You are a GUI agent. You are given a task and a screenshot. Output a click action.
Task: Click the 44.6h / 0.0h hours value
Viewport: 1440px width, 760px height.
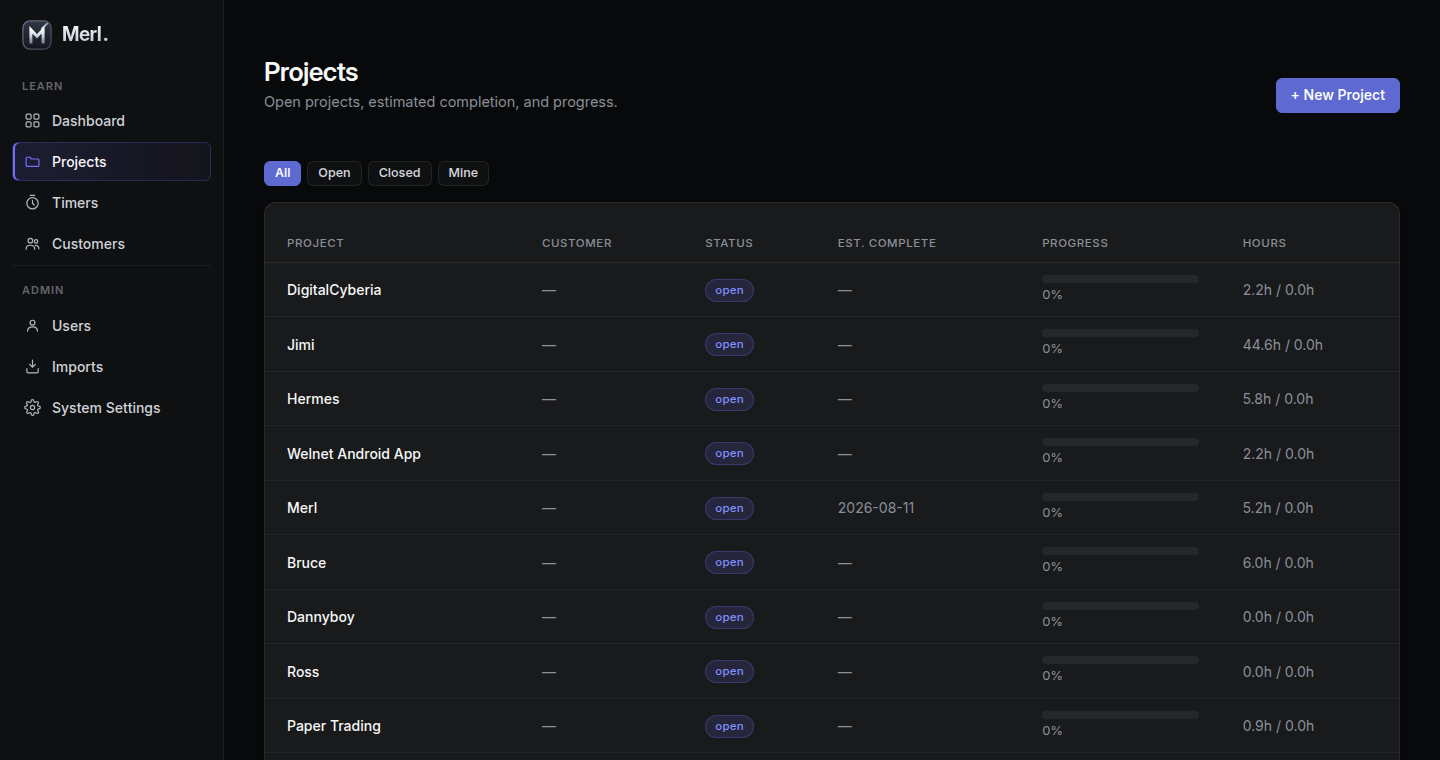point(1283,345)
